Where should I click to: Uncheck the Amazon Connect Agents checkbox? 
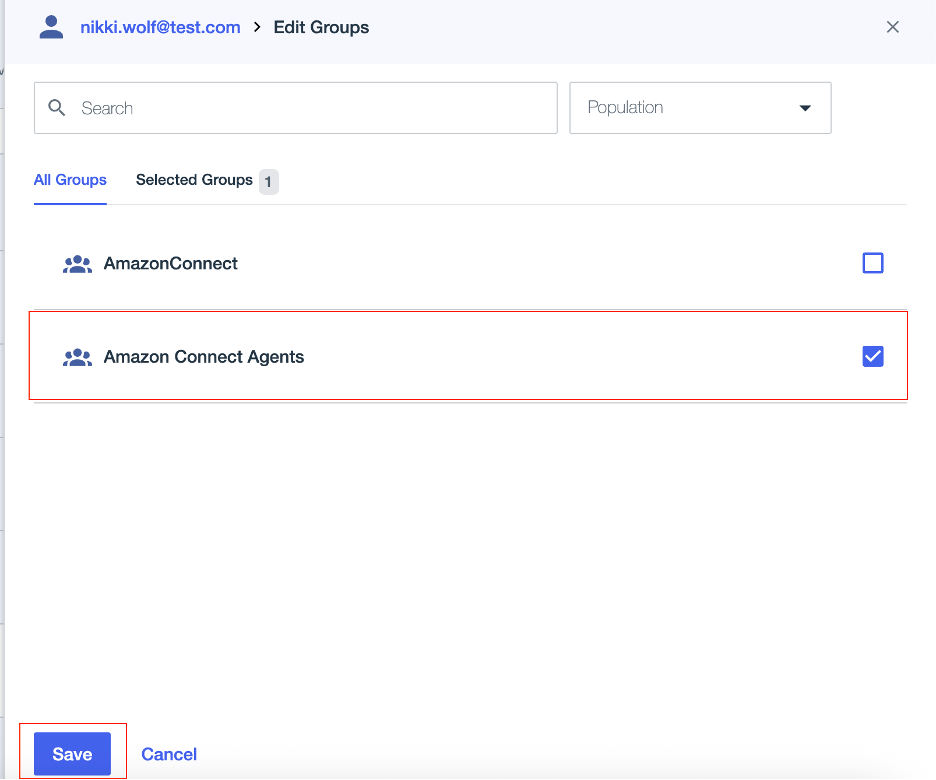coord(872,356)
